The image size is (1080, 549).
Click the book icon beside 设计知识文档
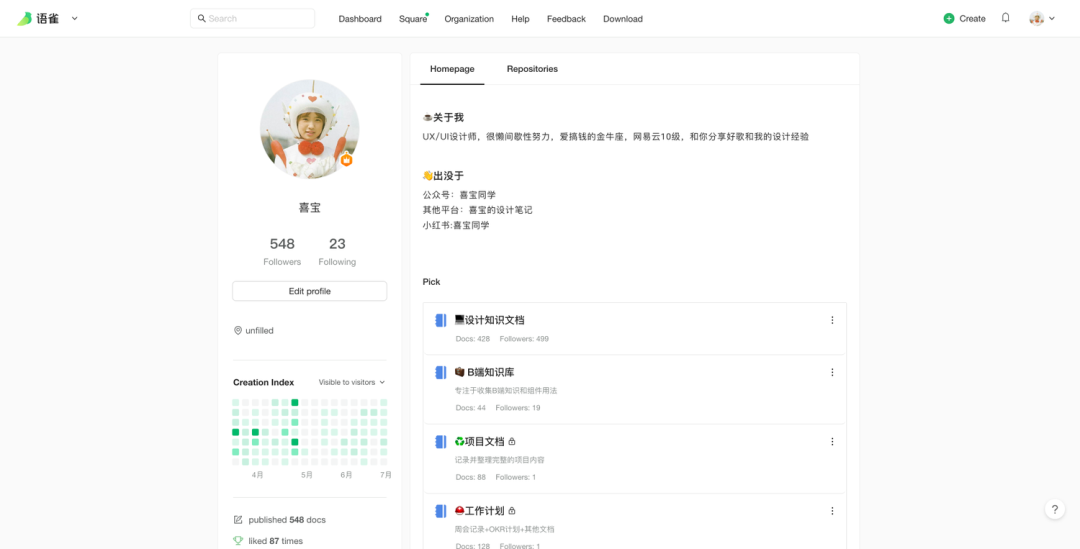point(441,320)
